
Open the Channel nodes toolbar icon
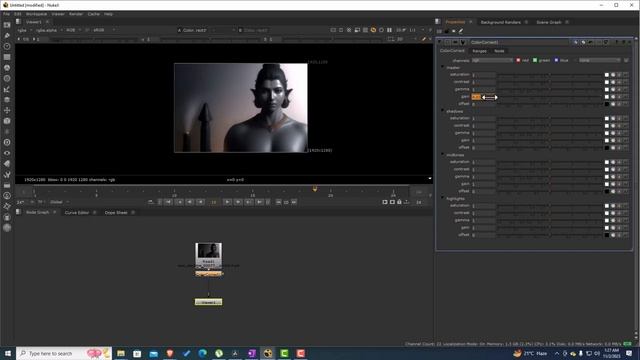(x=7, y=57)
